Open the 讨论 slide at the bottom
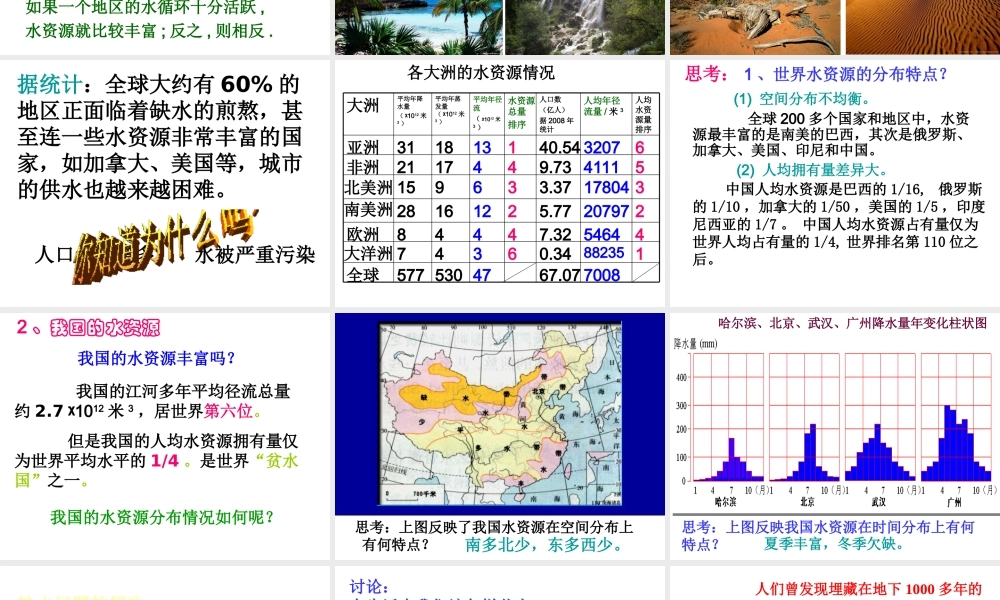 500,583
